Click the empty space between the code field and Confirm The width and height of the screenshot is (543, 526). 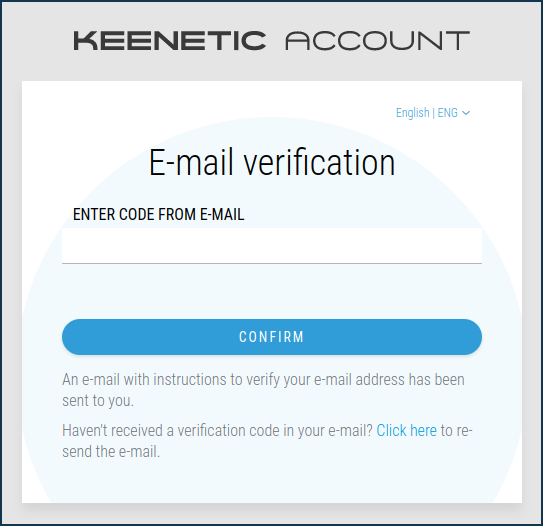pyautogui.click(x=272, y=292)
